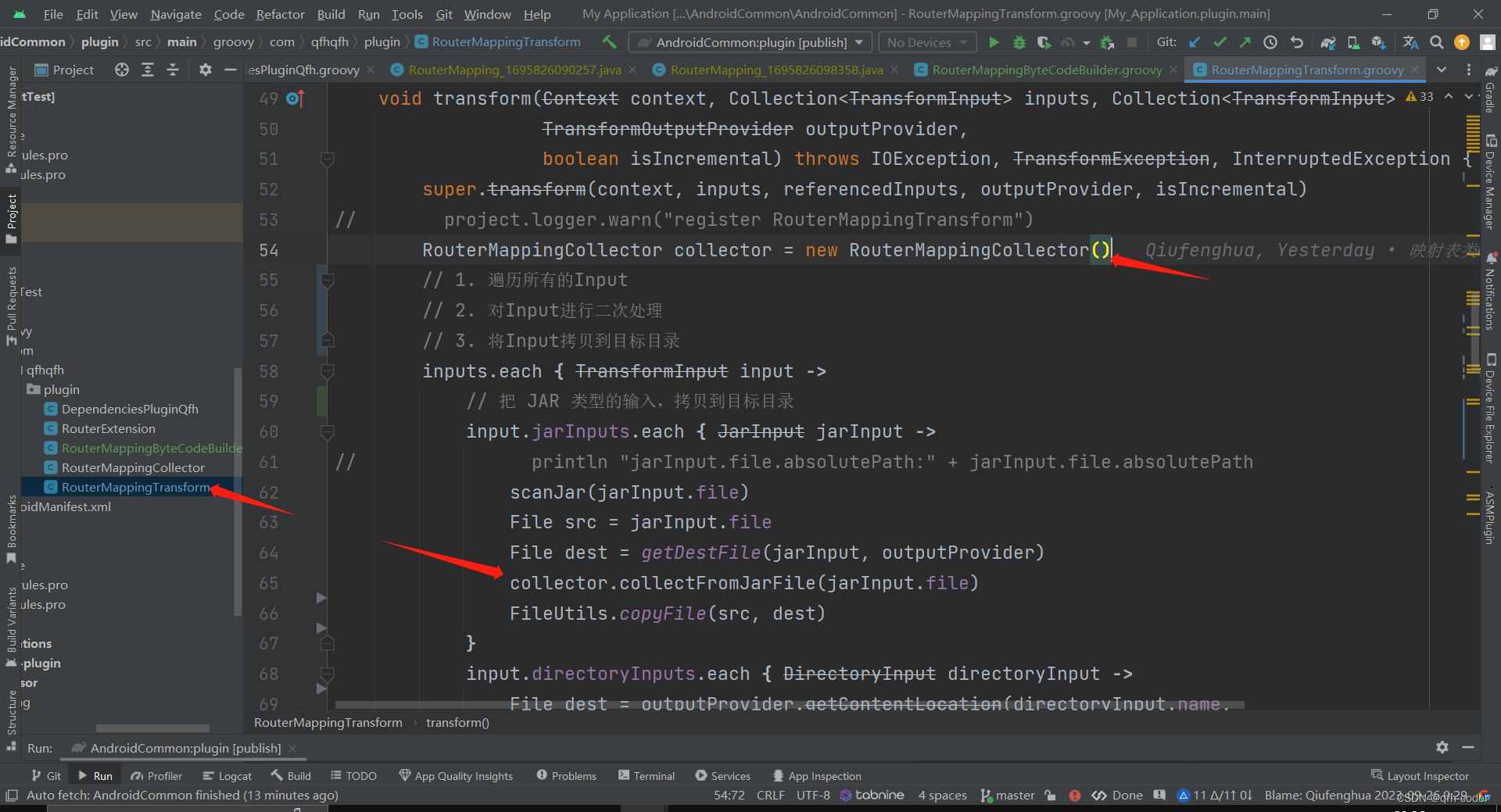The width and height of the screenshot is (1501, 812).
Task: Toggle the Project tool window stripe
Action: coord(11,220)
